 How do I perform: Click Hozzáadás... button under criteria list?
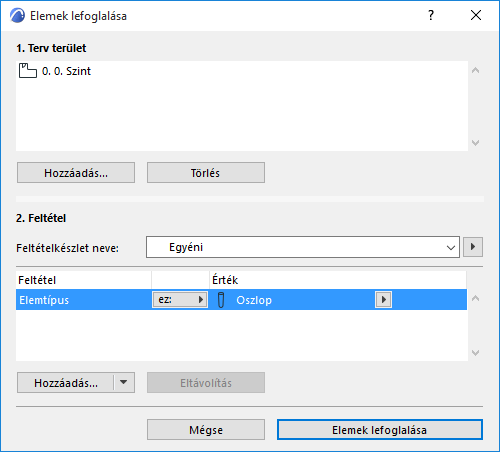coord(66,383)
